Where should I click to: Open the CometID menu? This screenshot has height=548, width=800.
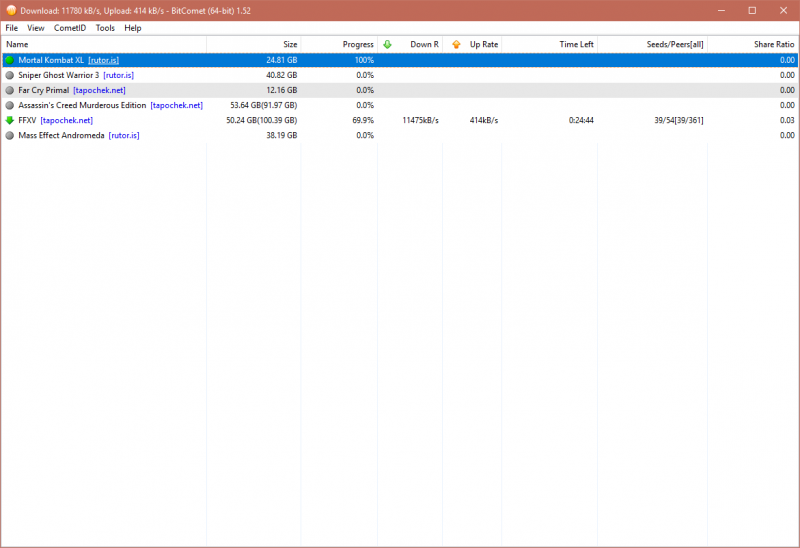(69, 28)
